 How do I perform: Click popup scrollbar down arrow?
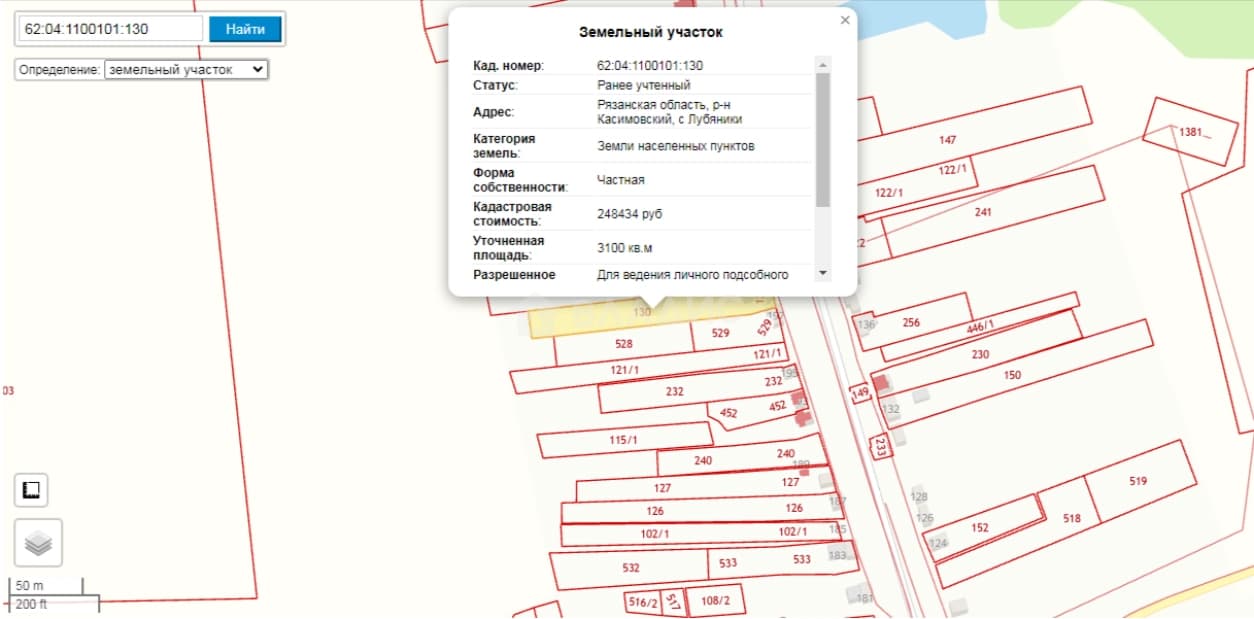click(823, 273)
